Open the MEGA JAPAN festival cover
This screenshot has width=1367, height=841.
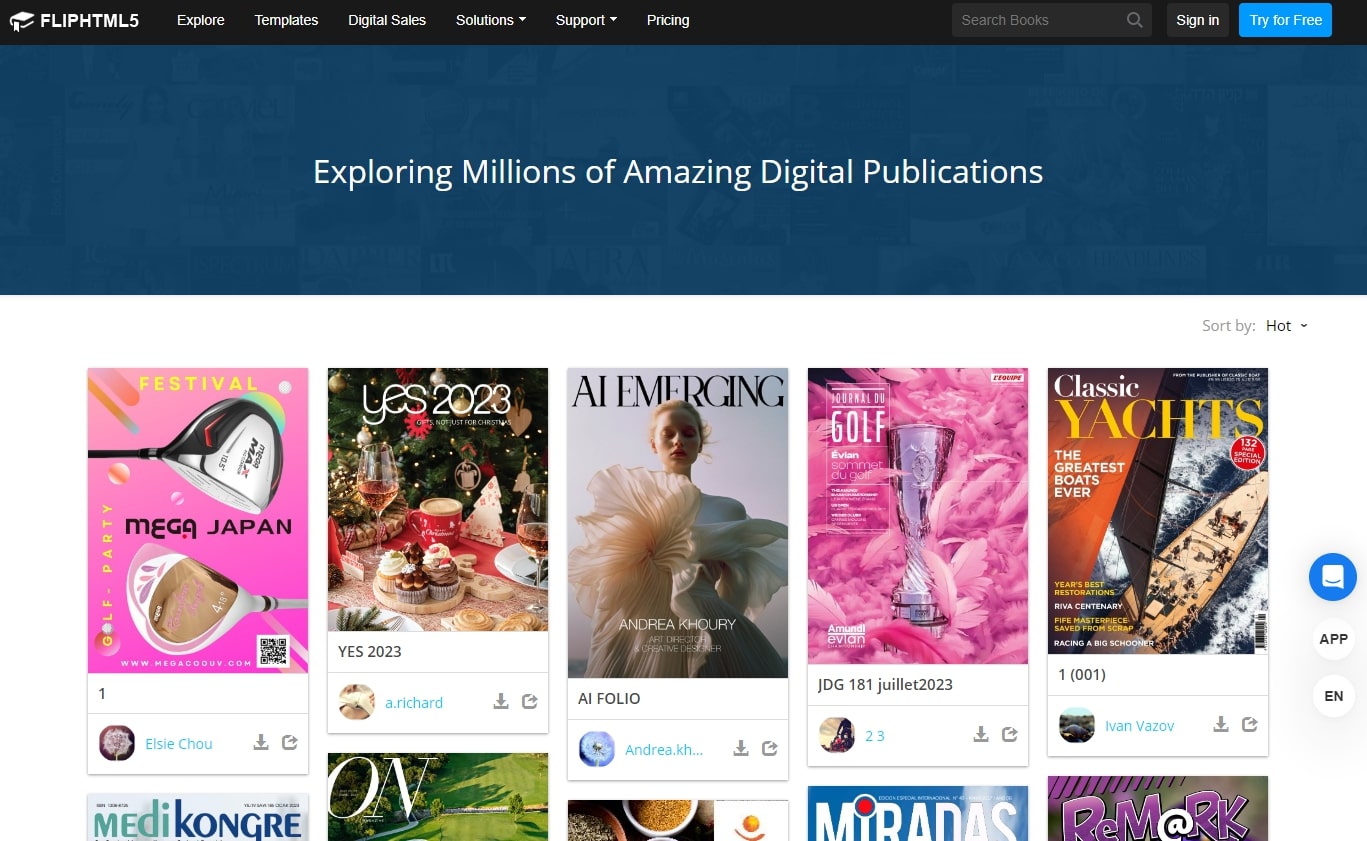(198, 520)
